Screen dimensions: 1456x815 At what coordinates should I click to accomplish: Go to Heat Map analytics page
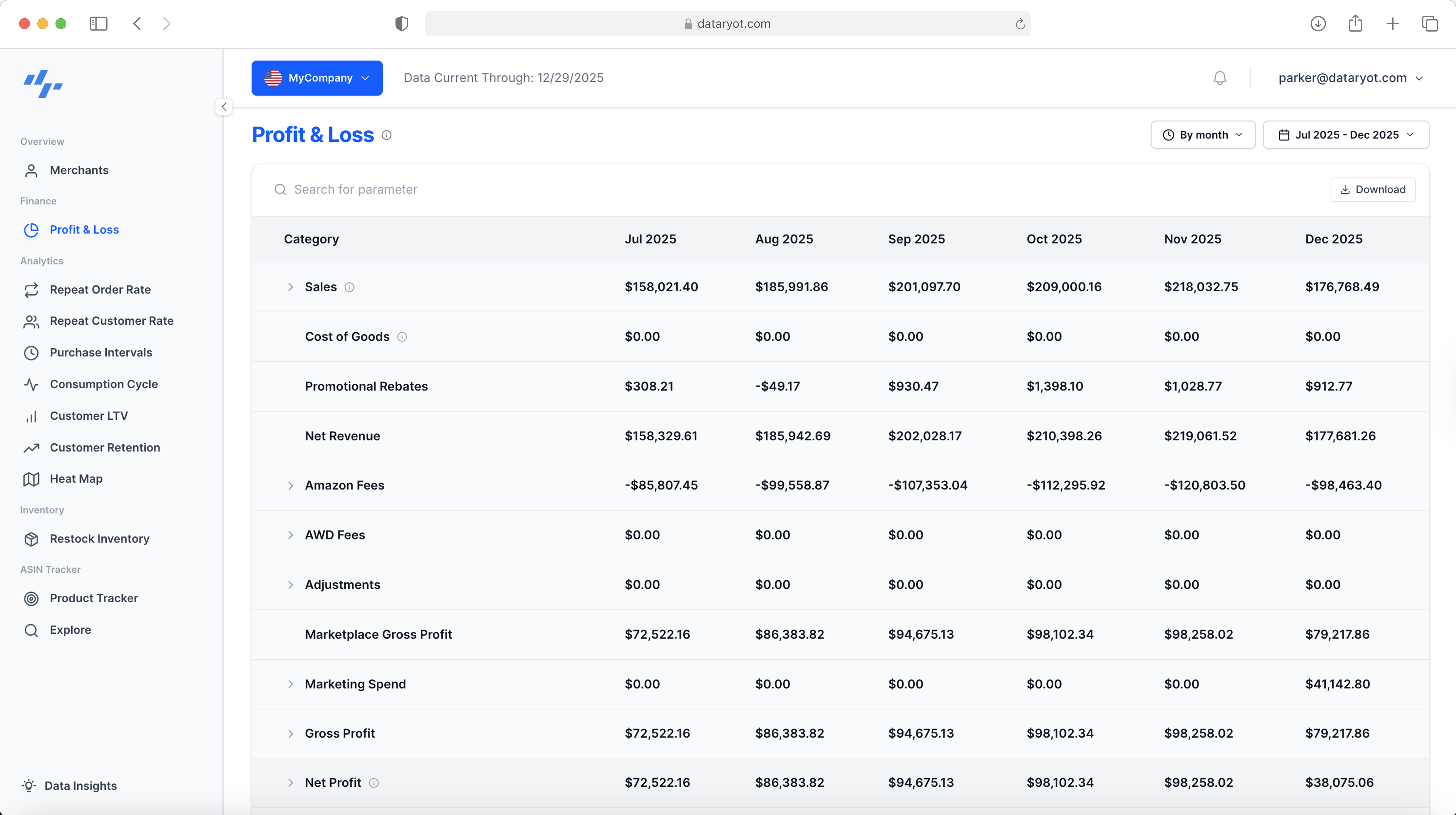(x=76, y=479)
